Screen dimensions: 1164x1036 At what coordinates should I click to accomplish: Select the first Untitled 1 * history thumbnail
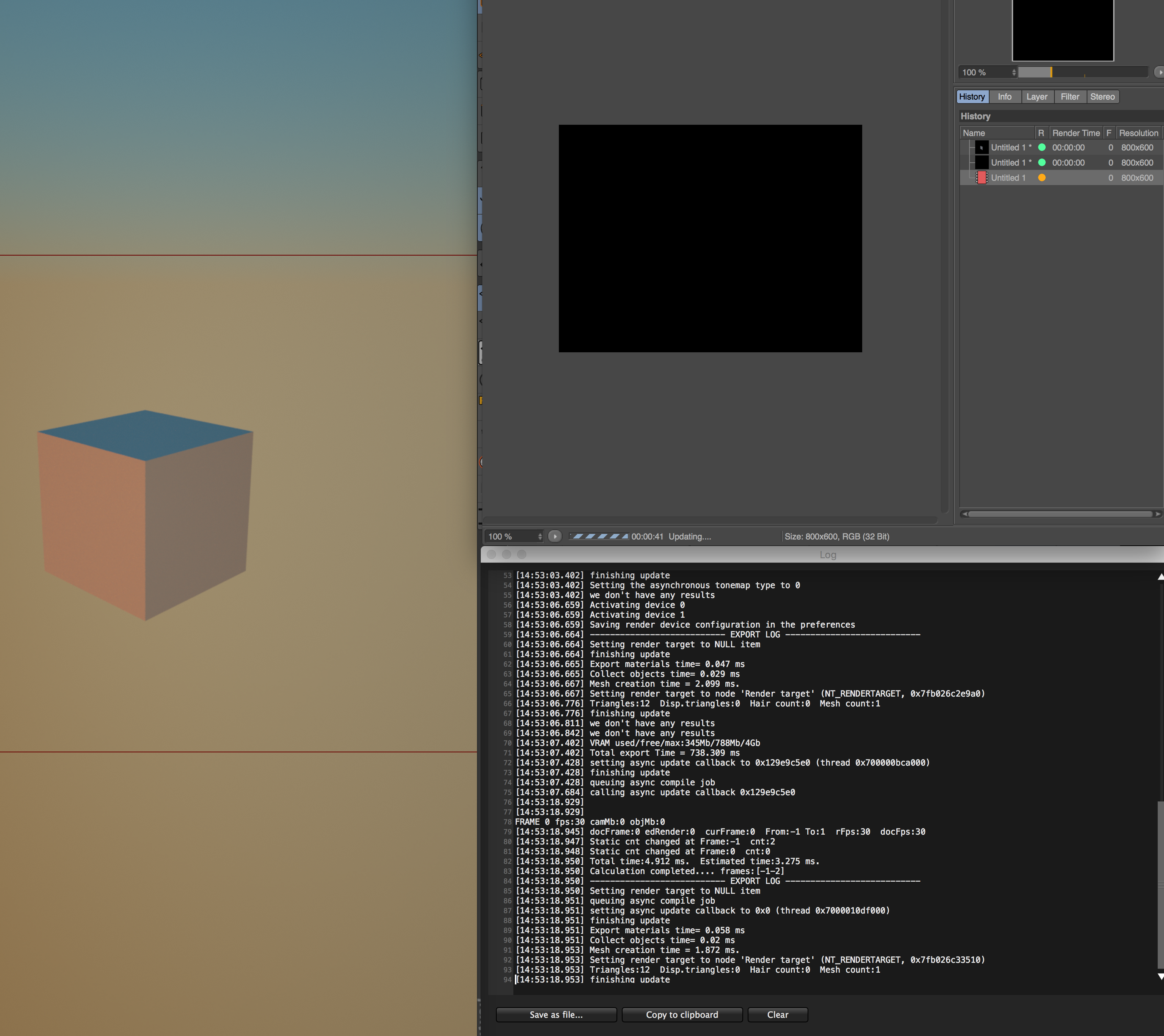click(981, 148)
